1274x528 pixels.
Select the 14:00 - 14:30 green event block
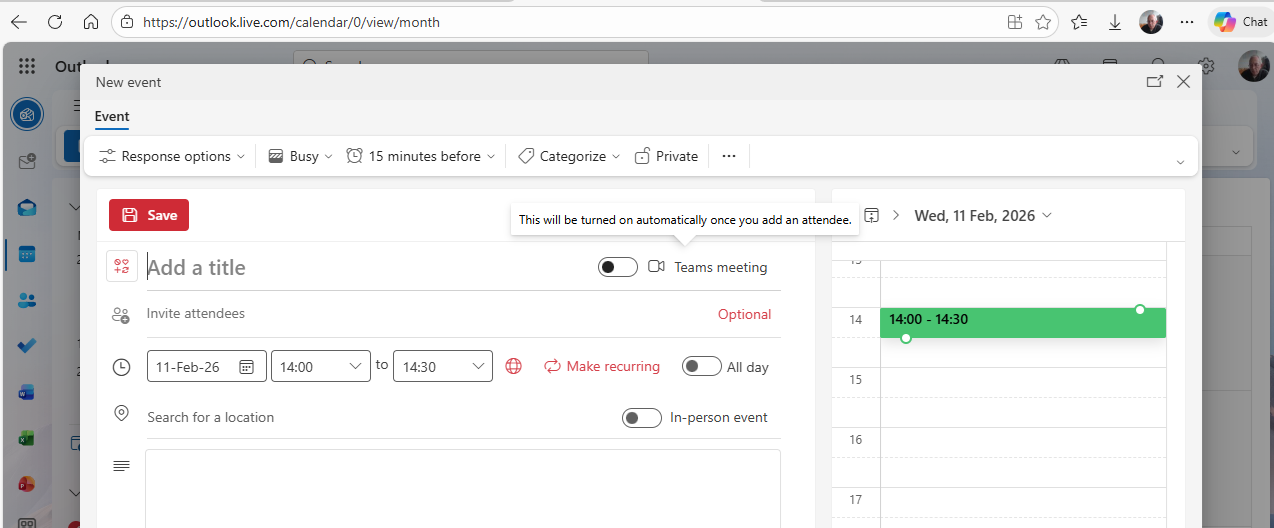click(1023, 322)
